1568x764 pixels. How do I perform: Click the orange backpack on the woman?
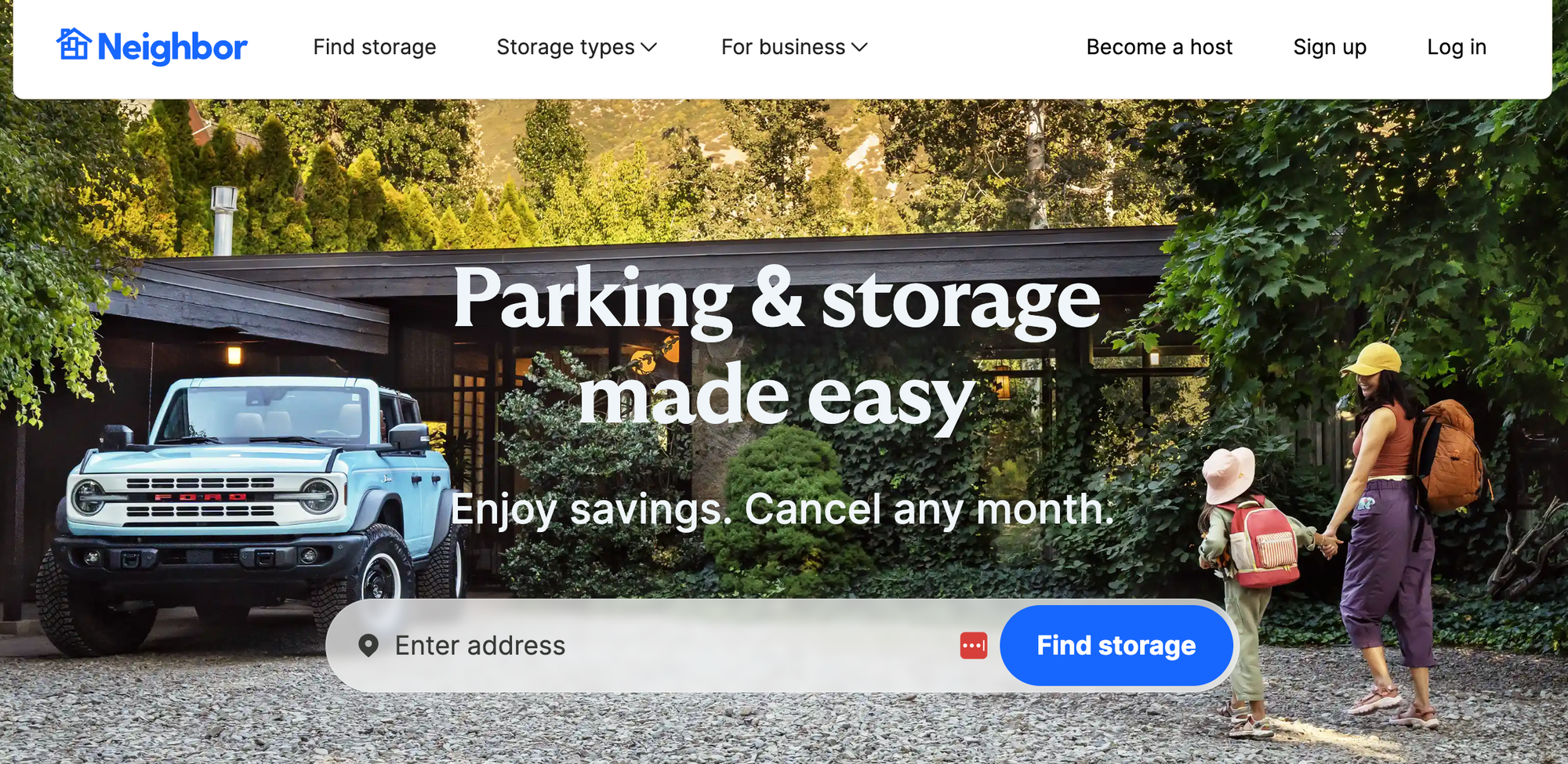1450,456
